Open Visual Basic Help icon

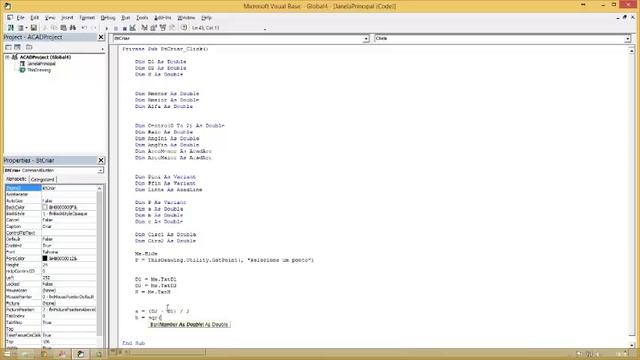click(184, 28)
